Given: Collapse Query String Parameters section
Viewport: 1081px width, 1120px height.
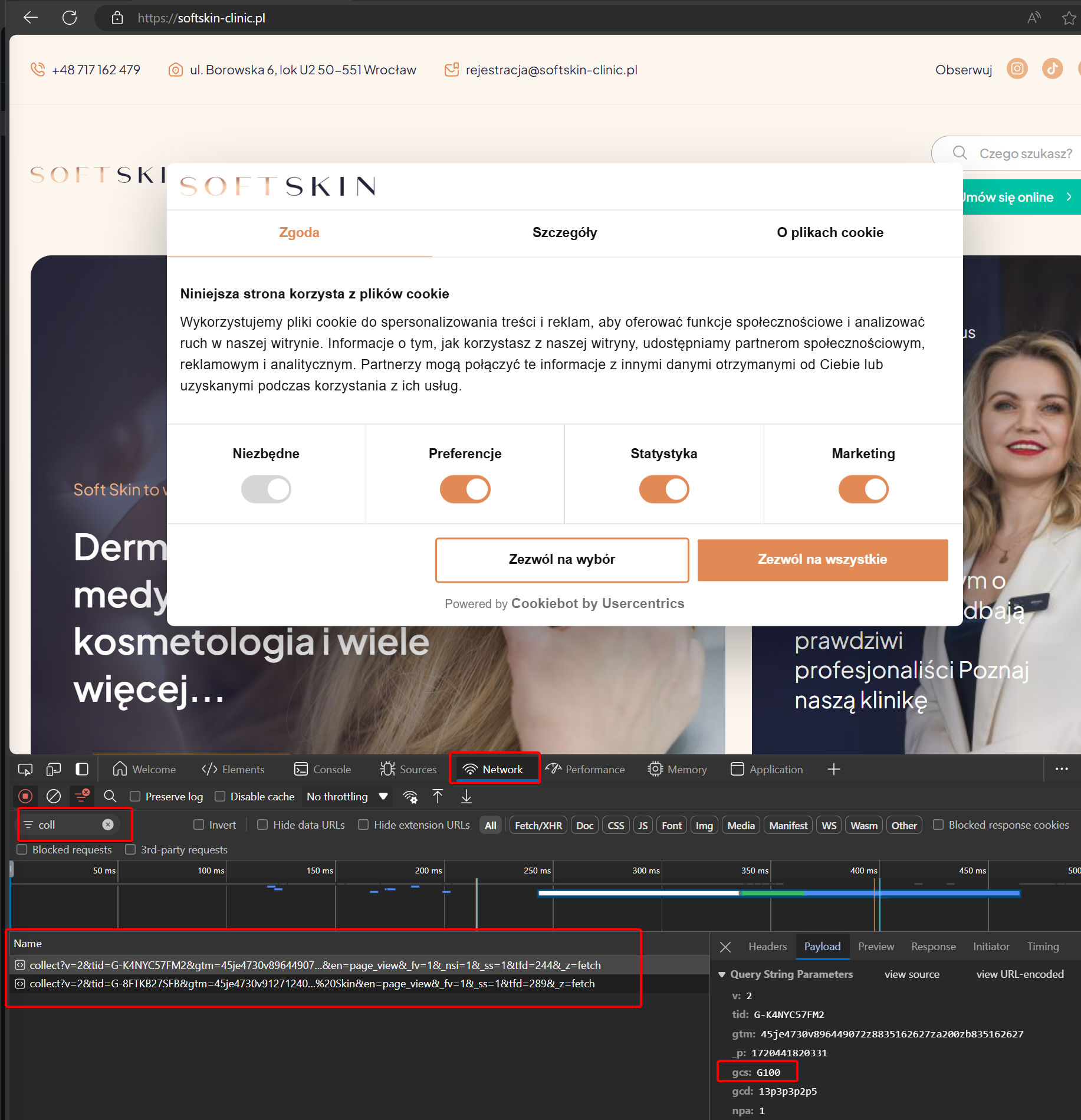Looking at the screenshot, I should pos(722,974).
